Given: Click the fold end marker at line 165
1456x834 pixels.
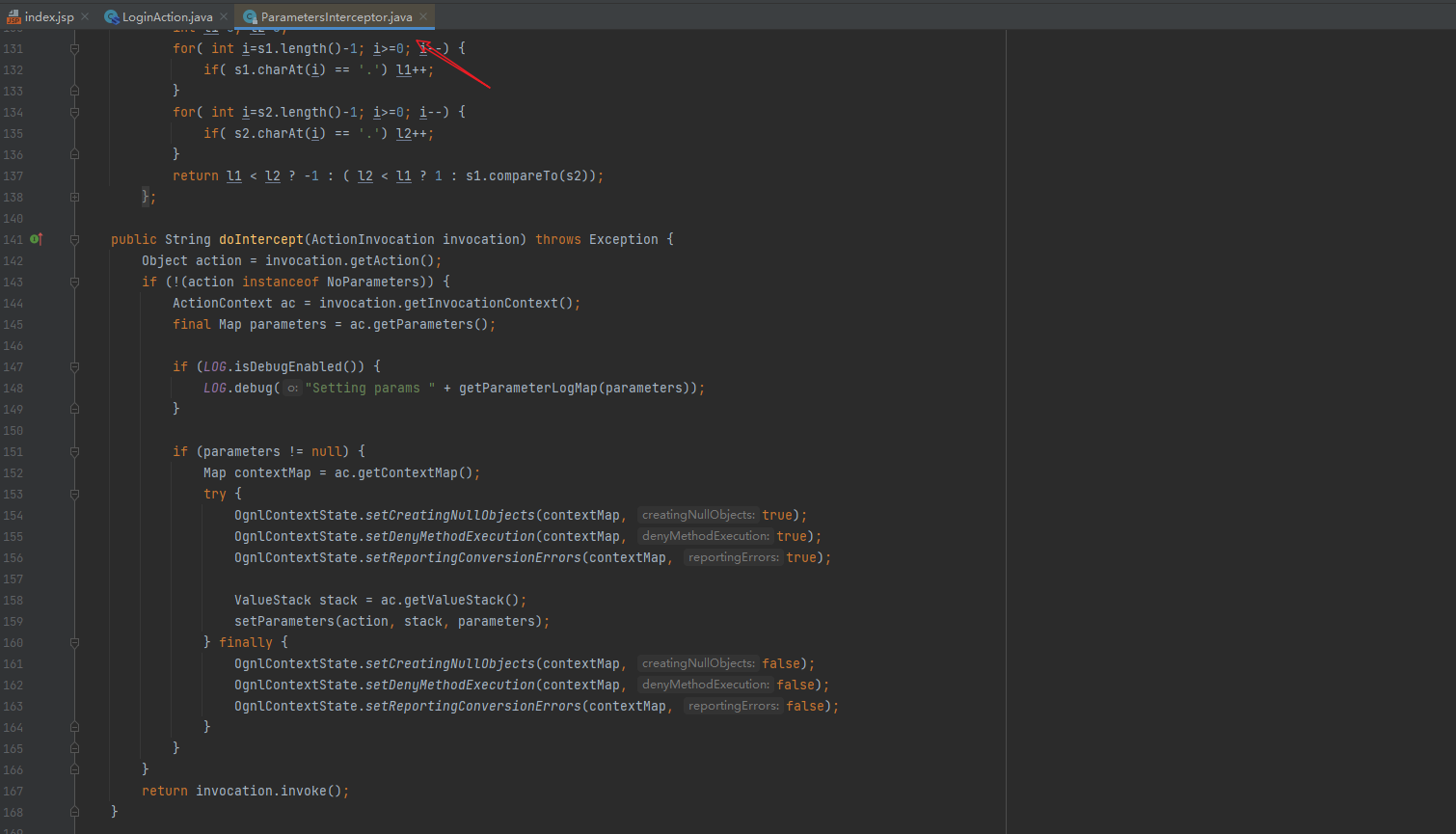Looking at the screenshot, I should [x=74, y=748].
